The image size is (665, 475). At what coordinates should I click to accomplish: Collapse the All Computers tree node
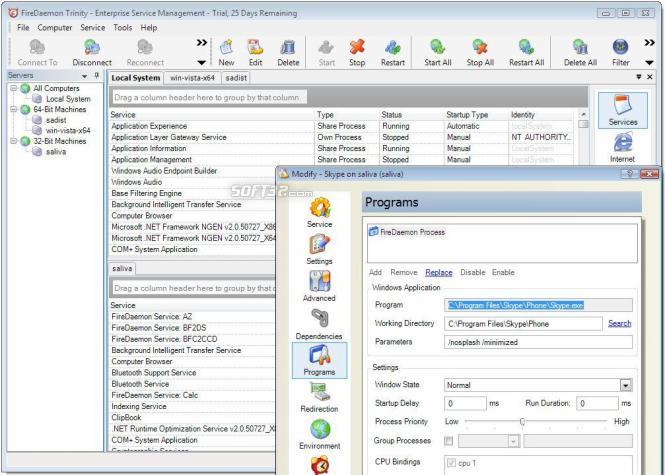(x=14, y=88)
